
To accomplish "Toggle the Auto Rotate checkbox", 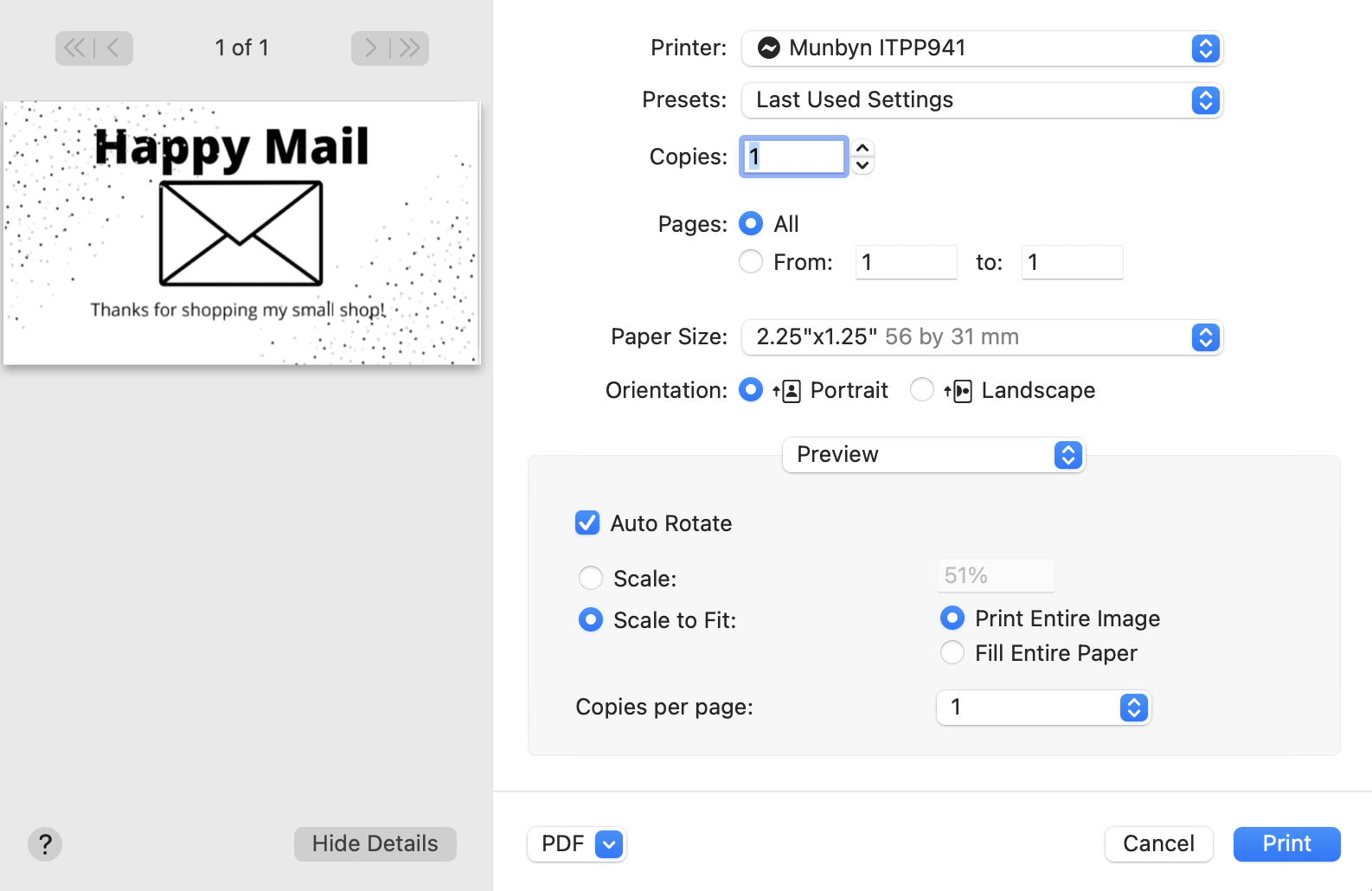I will [x=587, y=522].
